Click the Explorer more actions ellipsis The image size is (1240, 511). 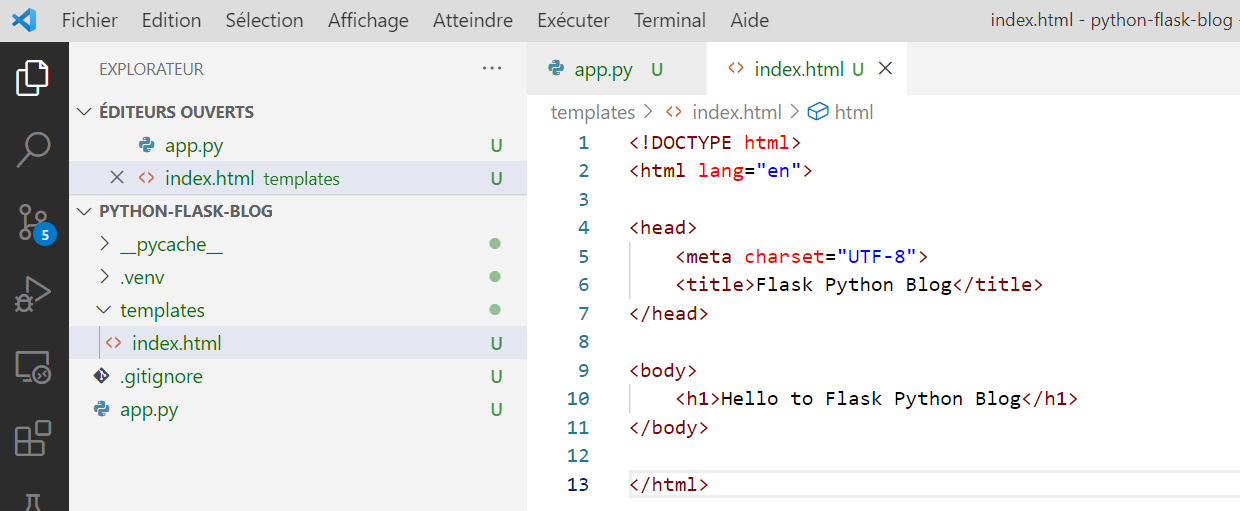click(x=491, y=69)
